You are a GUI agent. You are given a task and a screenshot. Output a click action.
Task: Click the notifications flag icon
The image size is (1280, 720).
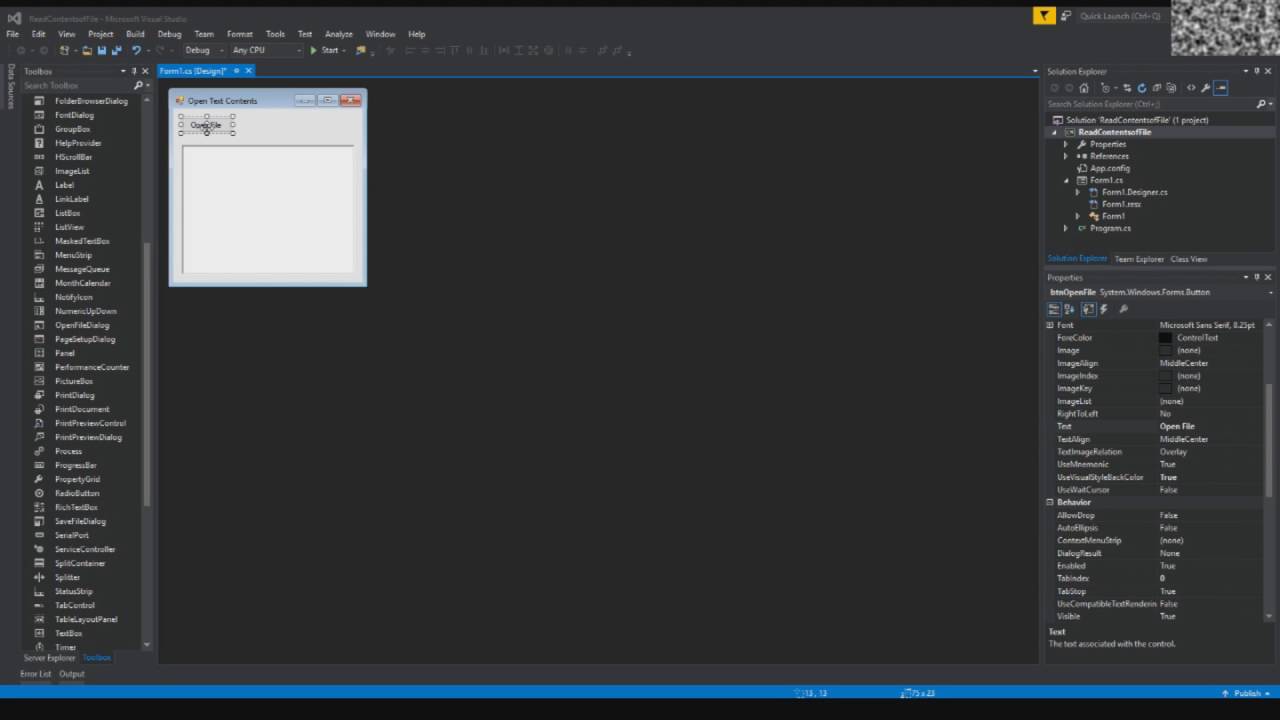pyautogui.click(x=1044, y=15)
